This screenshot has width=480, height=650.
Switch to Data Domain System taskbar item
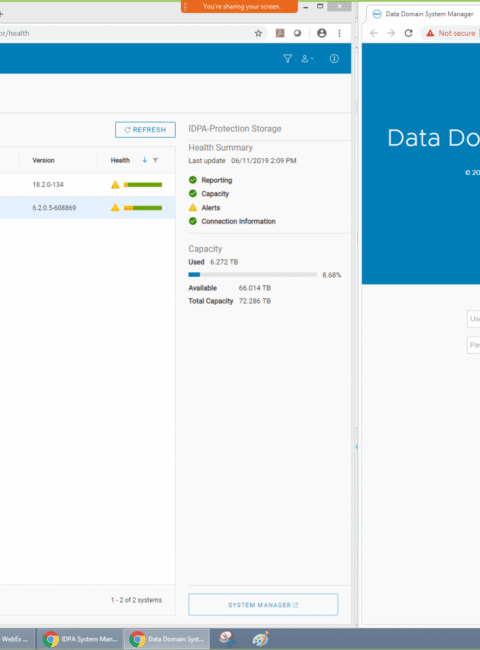(x=167, y=639)
